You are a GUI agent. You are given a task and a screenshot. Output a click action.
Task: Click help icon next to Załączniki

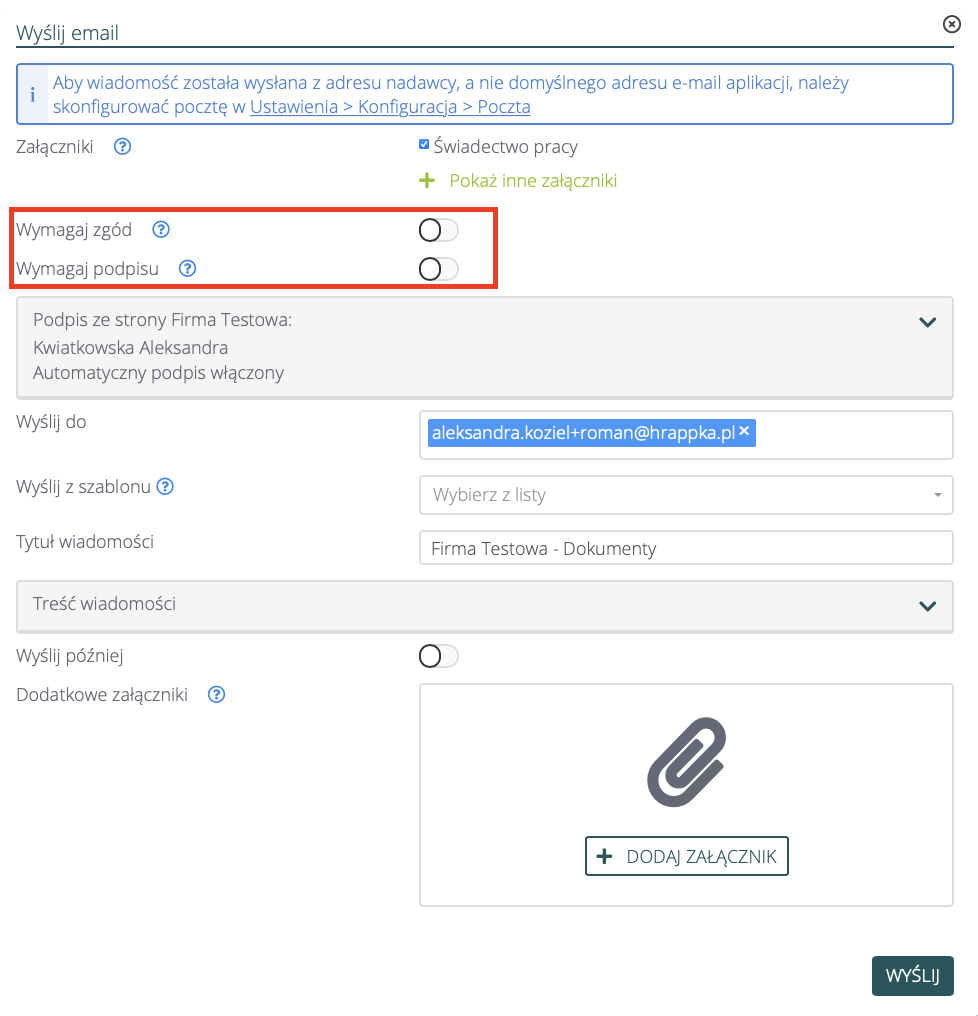[122, 147]
